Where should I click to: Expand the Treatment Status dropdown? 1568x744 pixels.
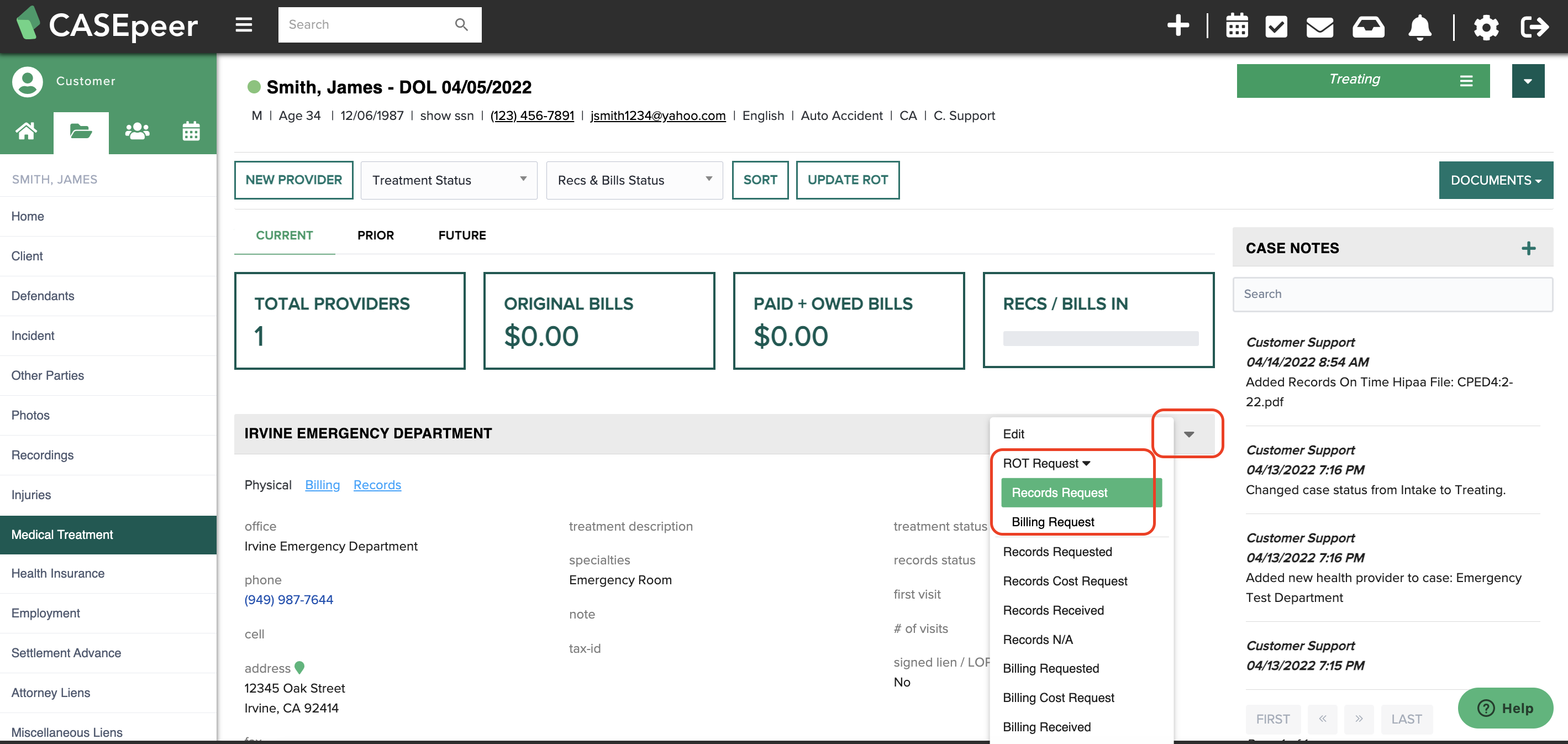click(x=449, y=180)
